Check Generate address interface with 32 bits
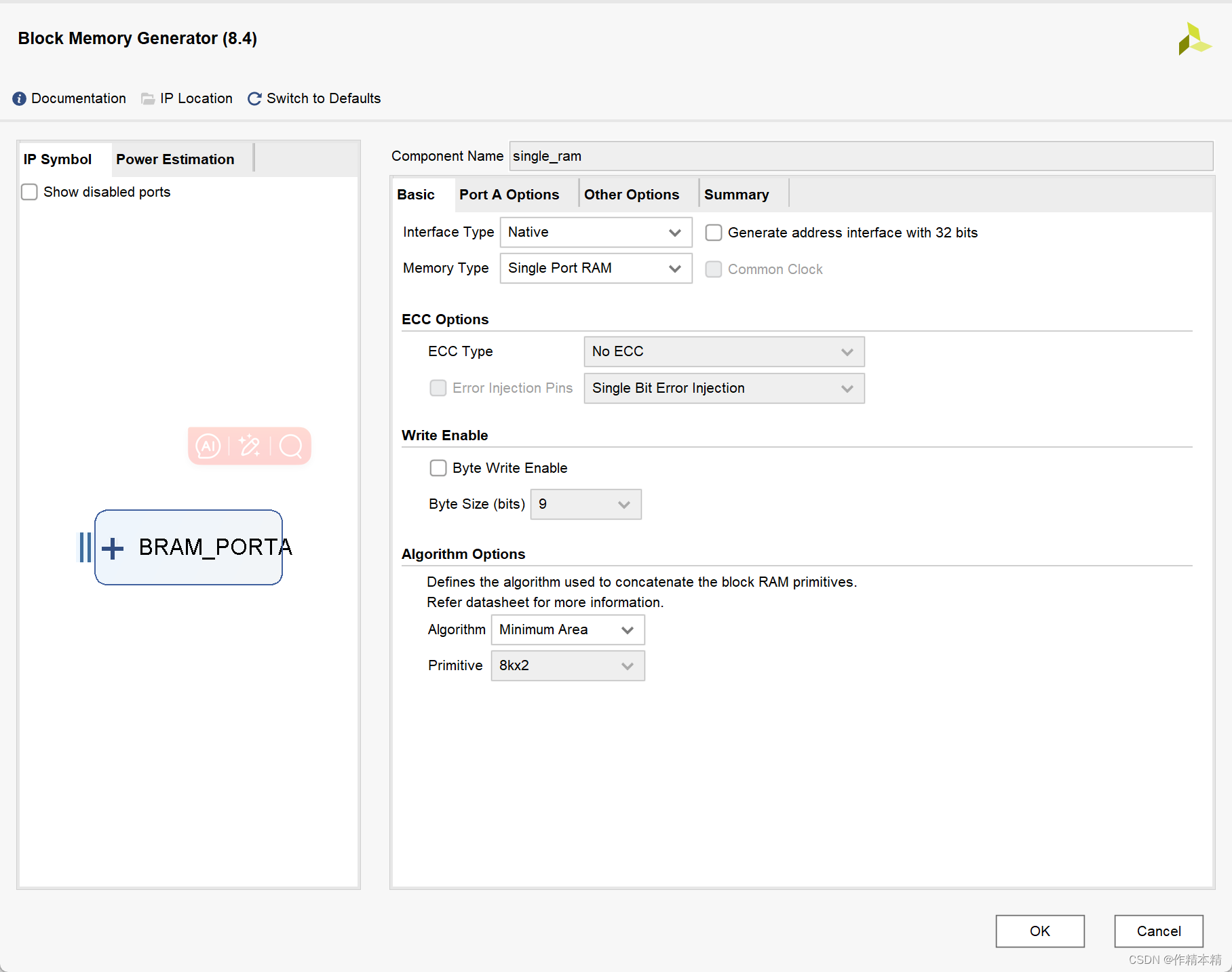The image size is (1232, 972). pos(714,233)
